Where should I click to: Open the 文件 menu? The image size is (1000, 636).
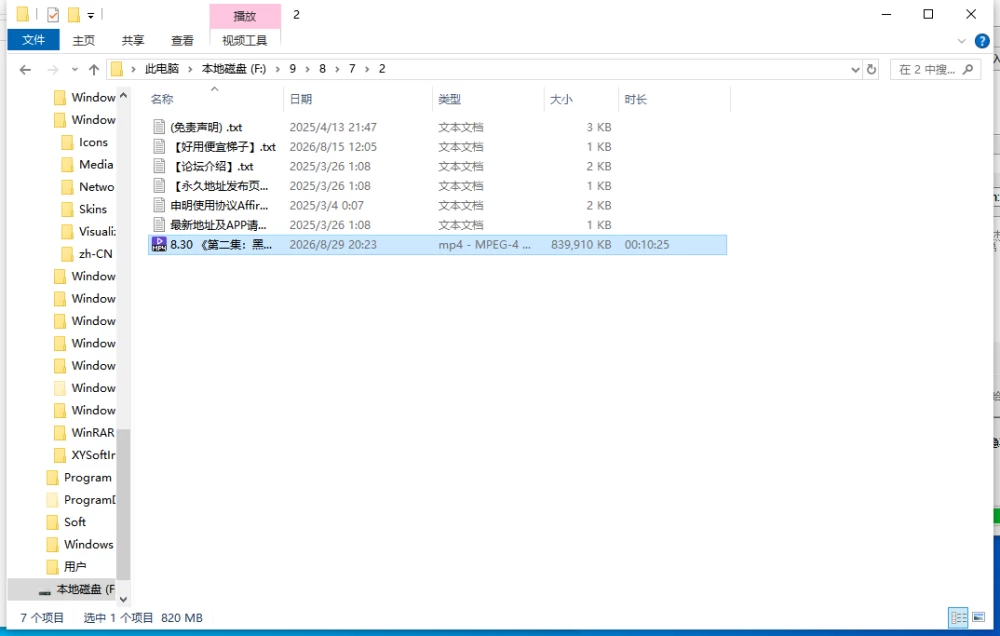click(x=33, y=40)
